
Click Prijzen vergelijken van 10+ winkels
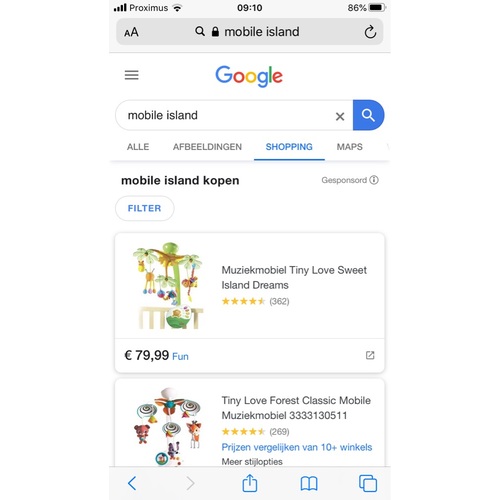coord(297,447)
